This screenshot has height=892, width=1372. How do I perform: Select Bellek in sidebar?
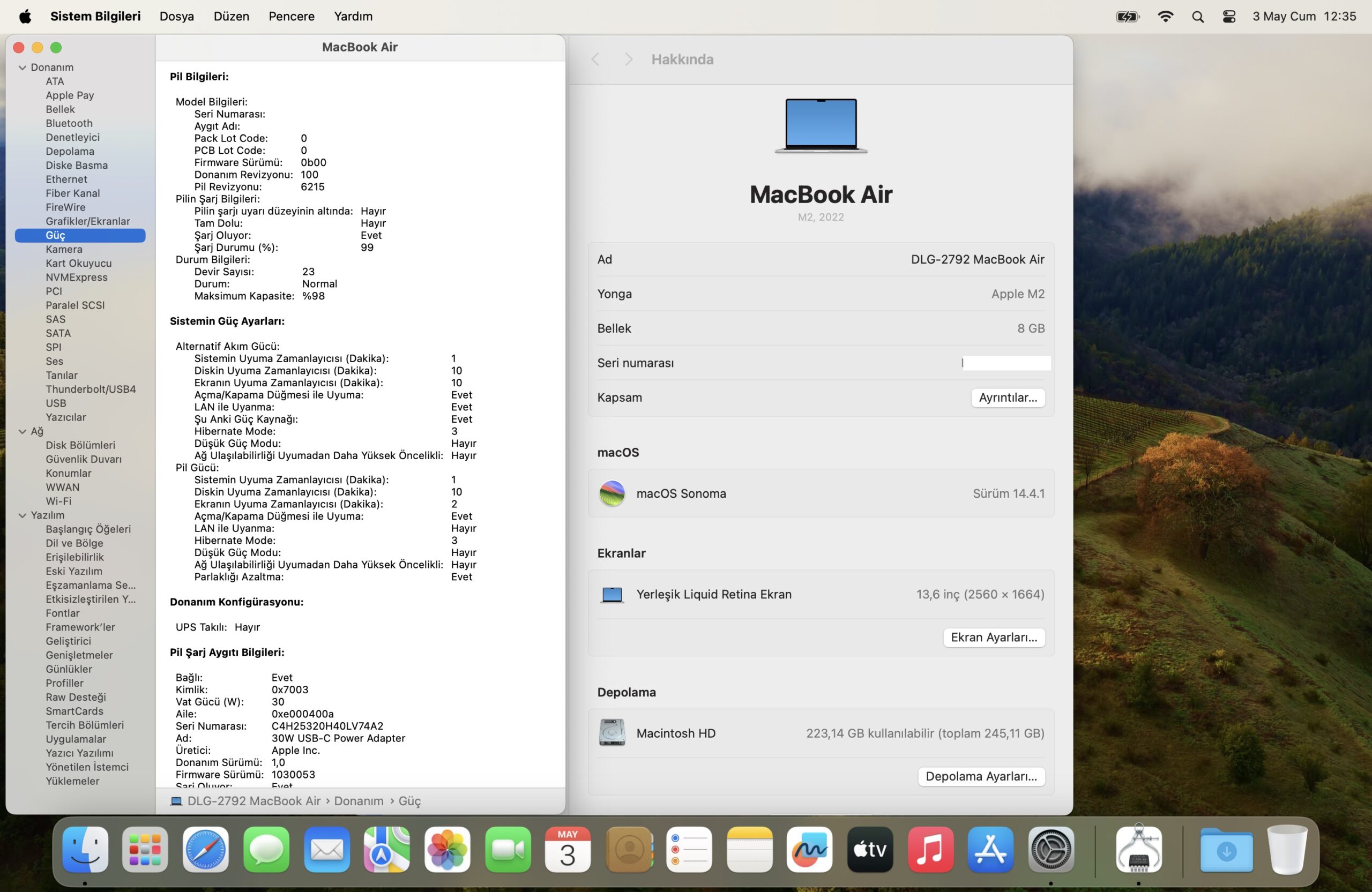coord(80,109)
